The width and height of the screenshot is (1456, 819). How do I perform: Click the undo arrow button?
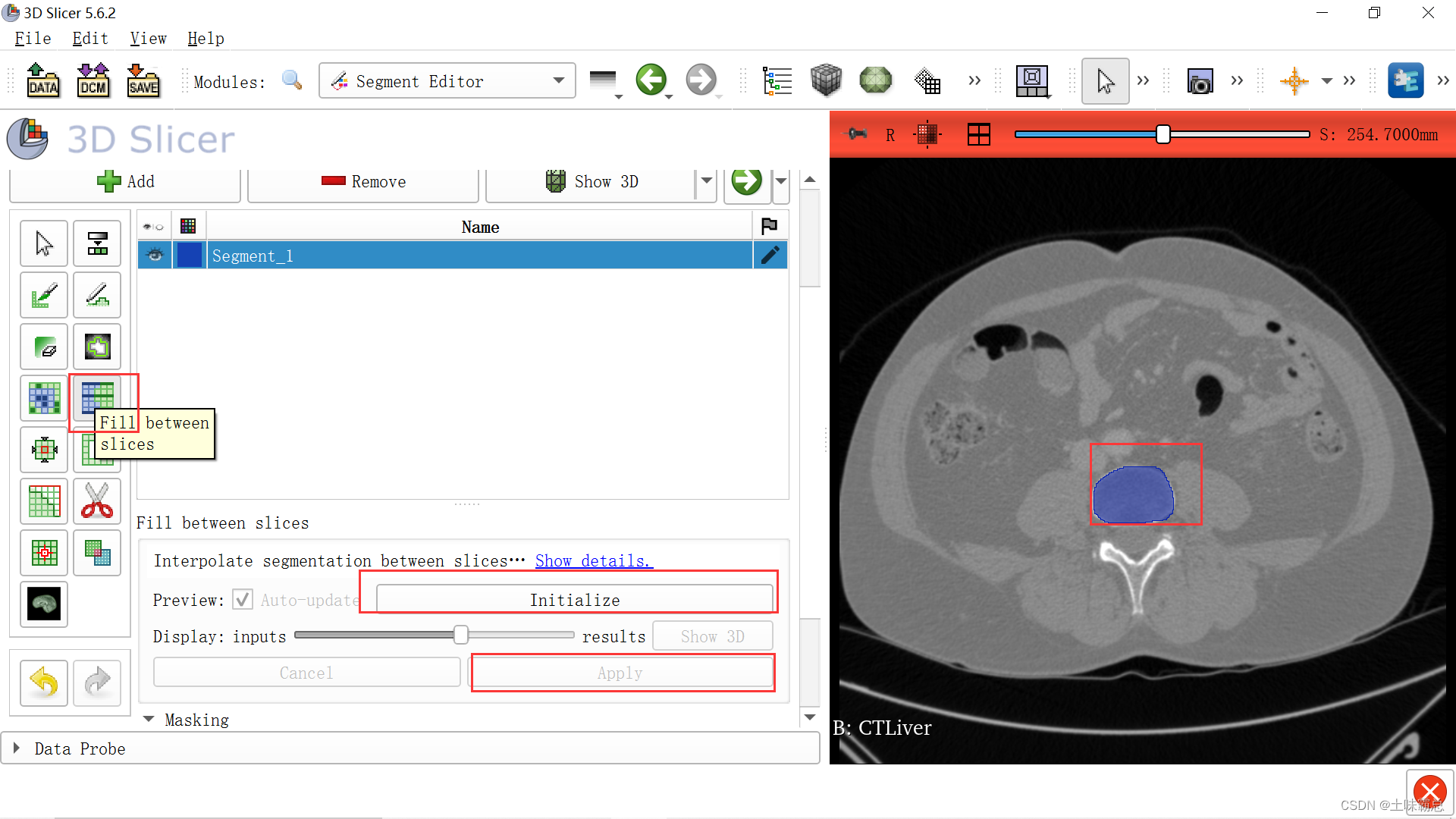point(44,682)
